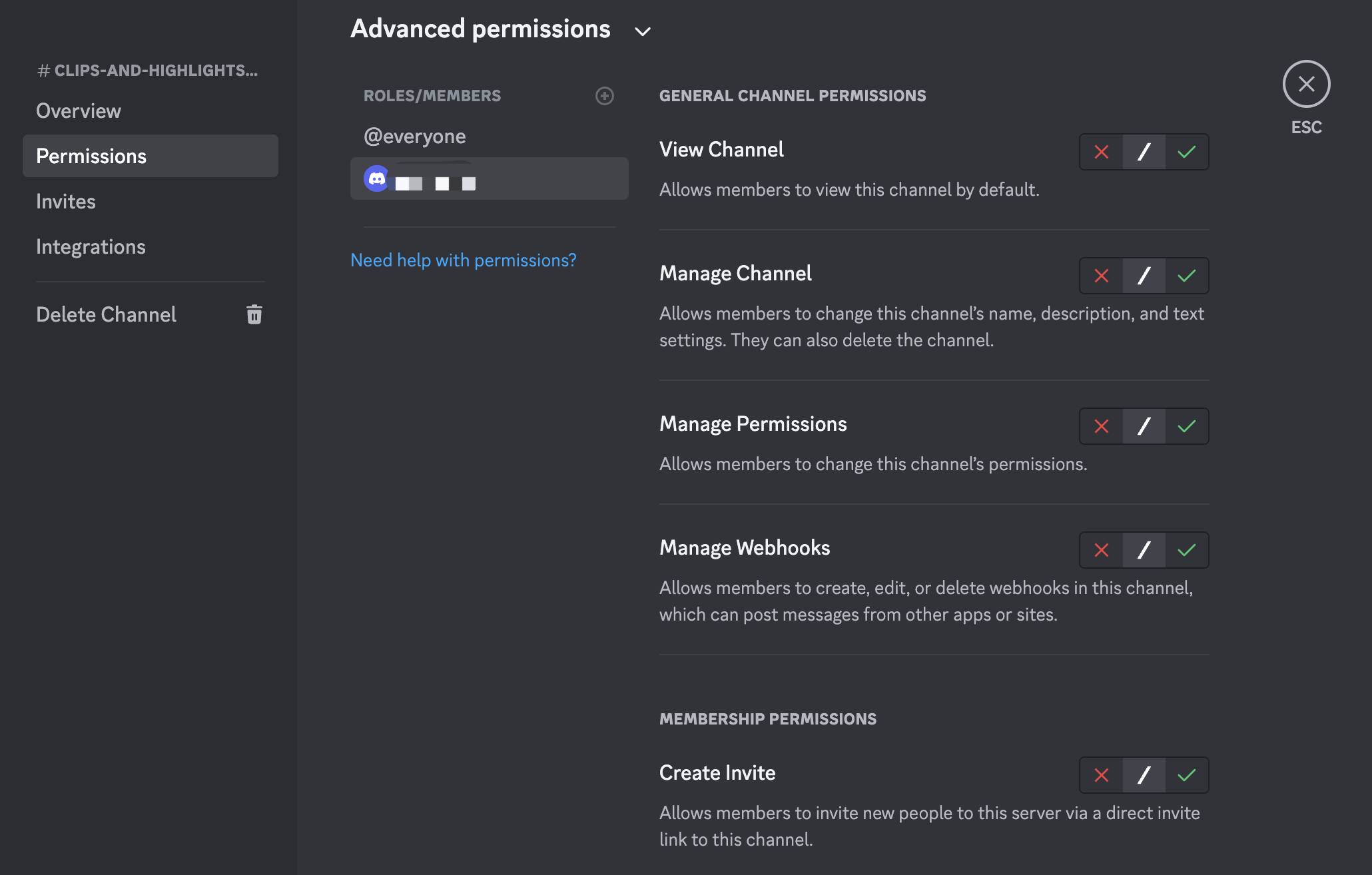Set Create Invite to neutral slash
Screen dimensions: 1372x875
[1144, 775]
